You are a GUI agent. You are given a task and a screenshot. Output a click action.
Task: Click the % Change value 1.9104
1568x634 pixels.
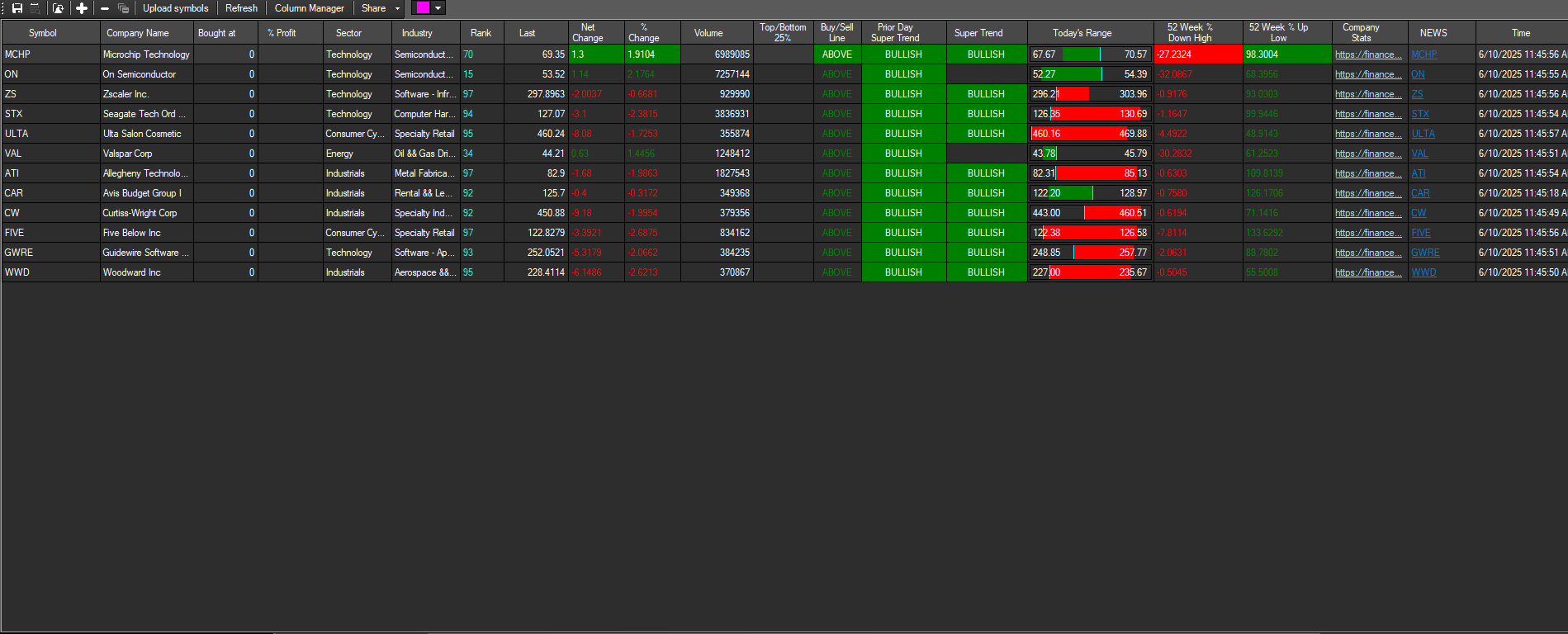point(652,54)
